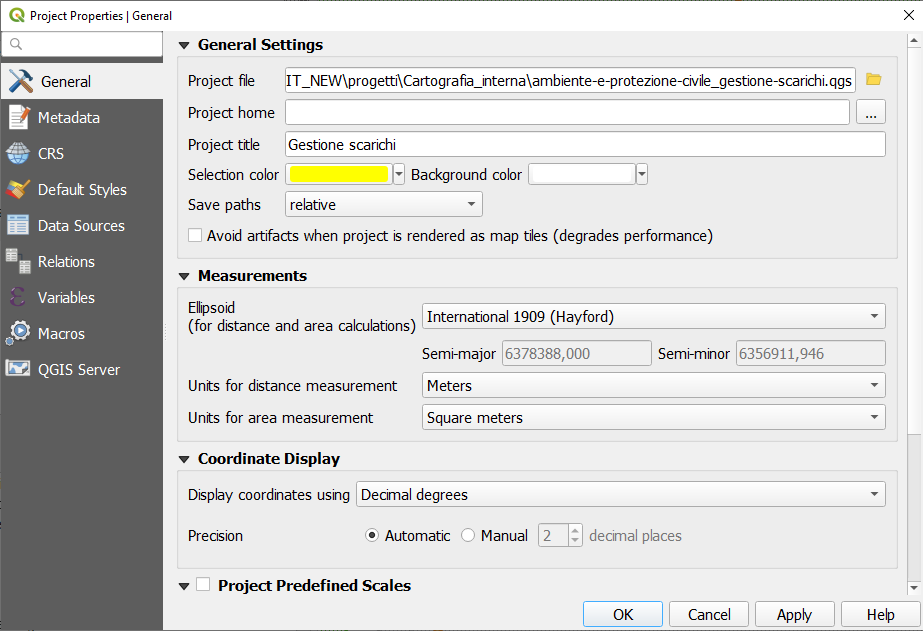
Task: Open the Ellipsoid dropdown
Action: tap(653, 317)
